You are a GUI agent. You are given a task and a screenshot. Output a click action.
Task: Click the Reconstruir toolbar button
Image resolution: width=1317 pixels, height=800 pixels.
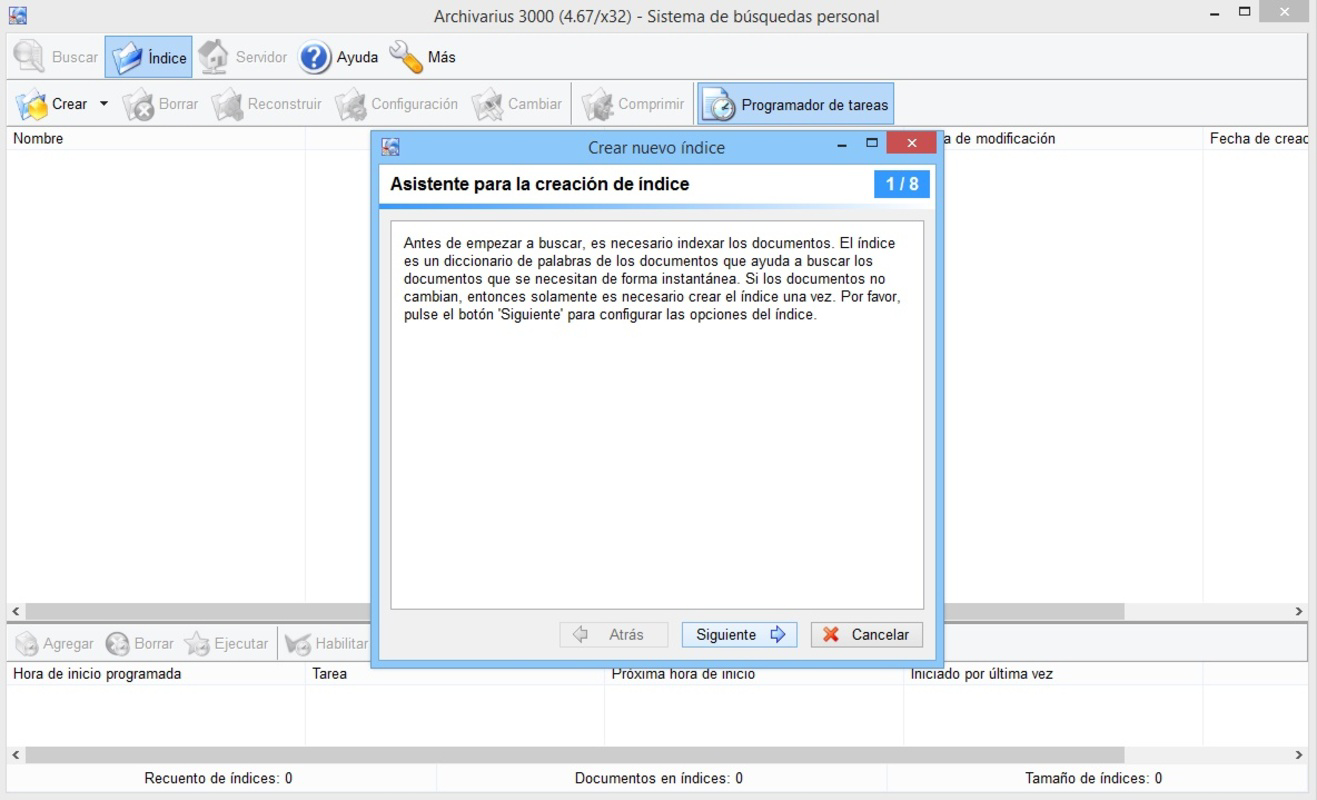pos(267,104)
